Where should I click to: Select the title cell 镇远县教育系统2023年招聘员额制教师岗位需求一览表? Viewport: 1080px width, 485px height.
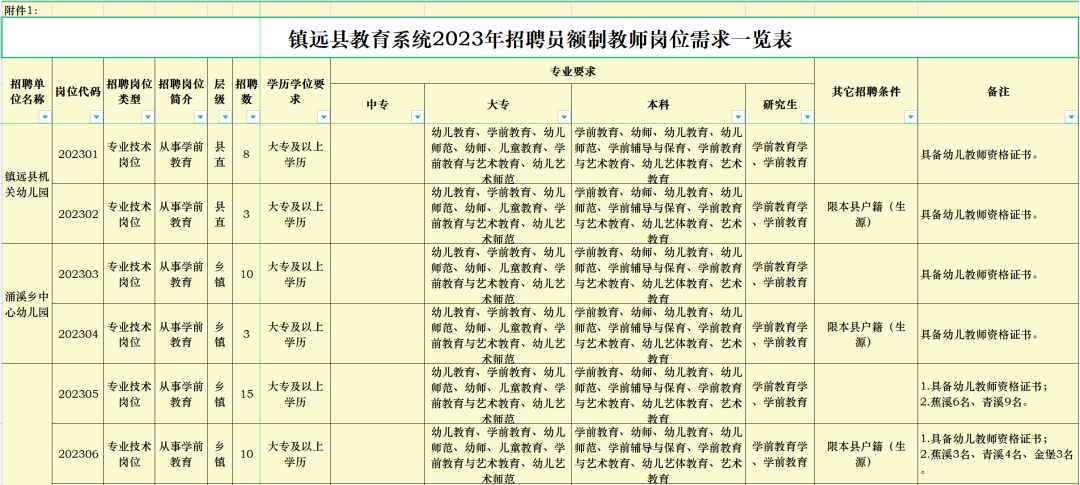(x=540, y=38)
